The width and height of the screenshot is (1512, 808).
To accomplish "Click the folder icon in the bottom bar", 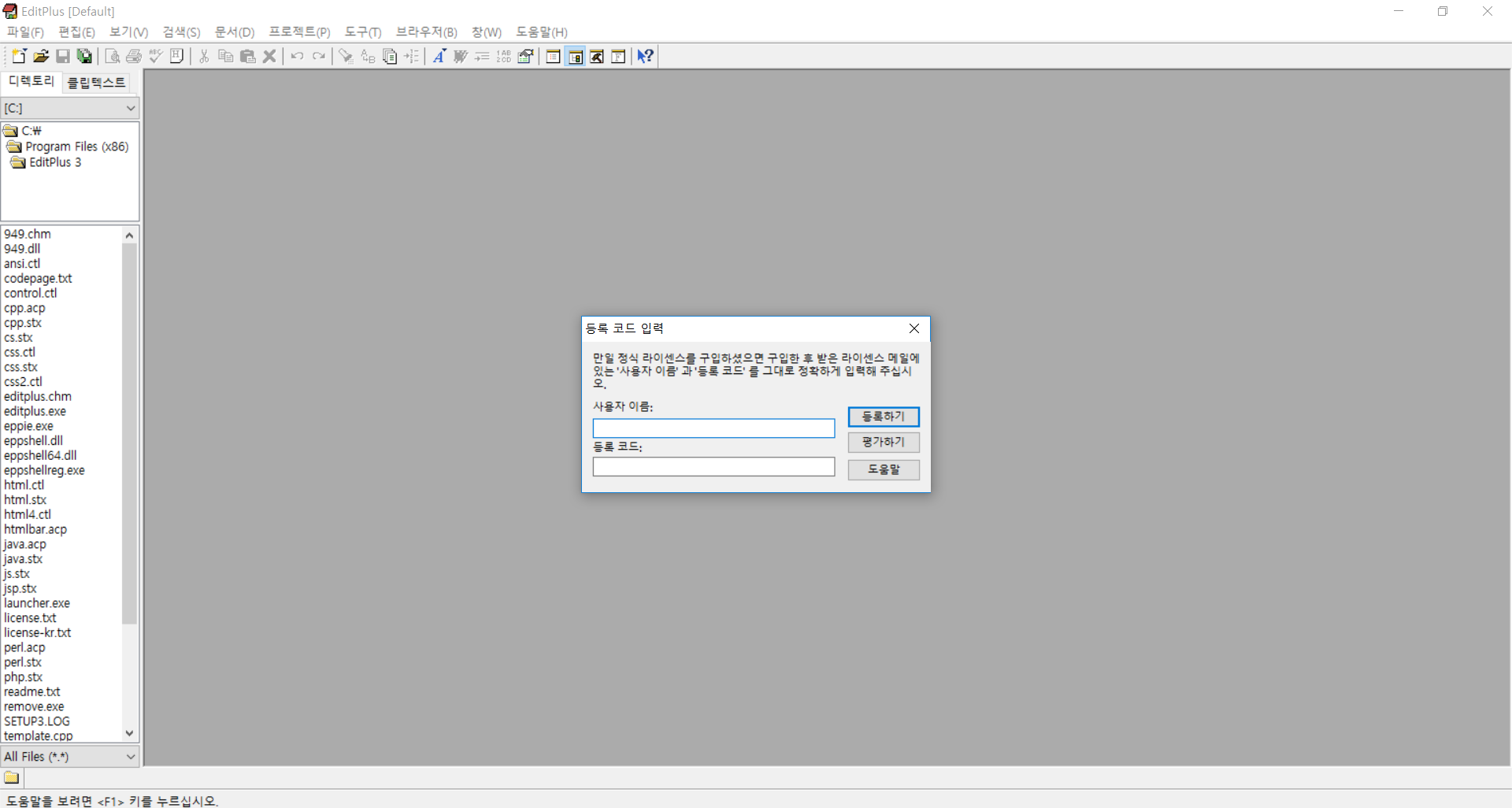I will pos(12,778).
